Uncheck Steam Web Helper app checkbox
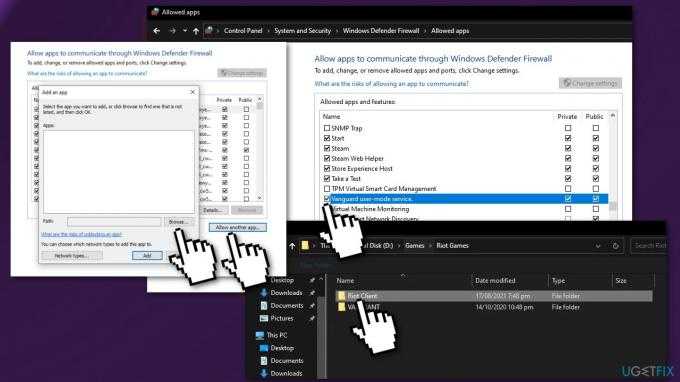Image resolution: width=680 pixels, height=382 pixels. [x=327, y=158]
